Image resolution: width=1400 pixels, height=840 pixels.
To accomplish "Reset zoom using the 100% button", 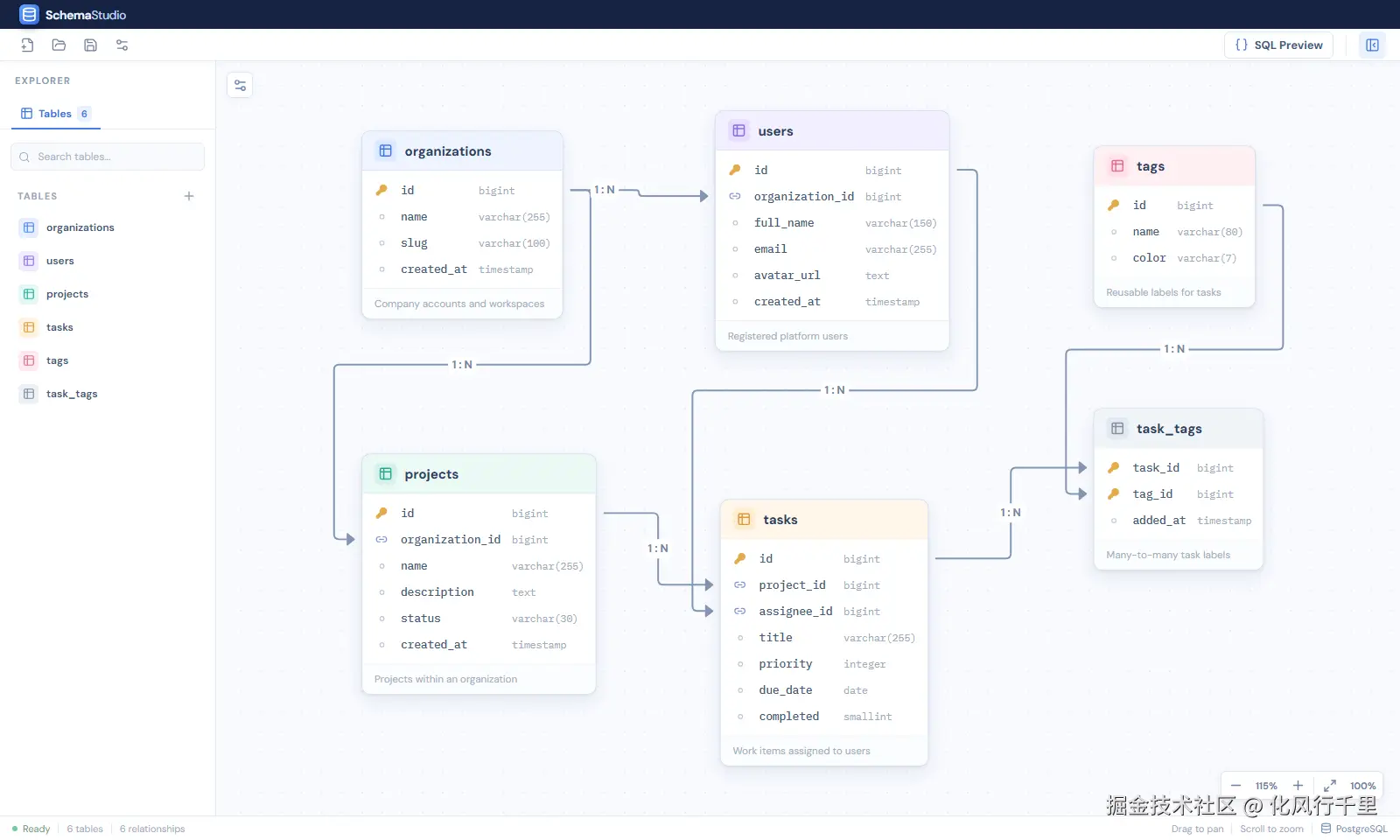I will tap(1362, 786).
